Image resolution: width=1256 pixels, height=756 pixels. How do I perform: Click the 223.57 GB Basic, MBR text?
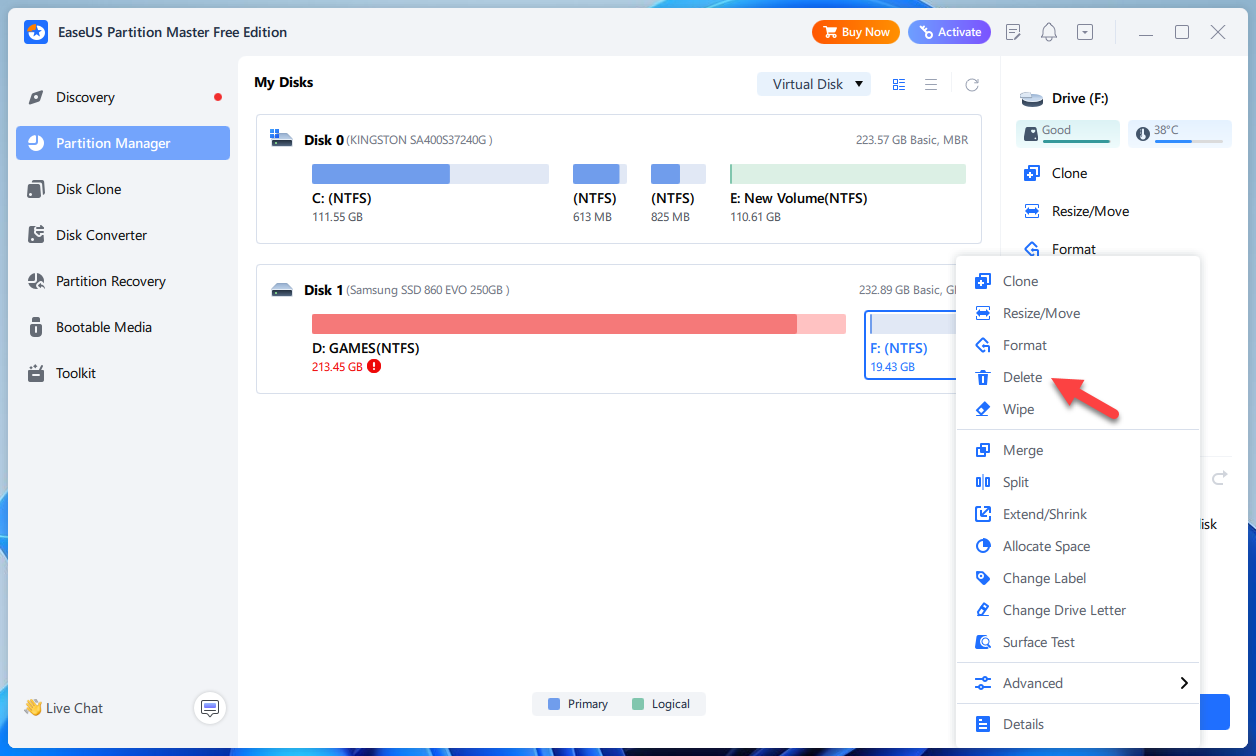click(x=912, y=140)
